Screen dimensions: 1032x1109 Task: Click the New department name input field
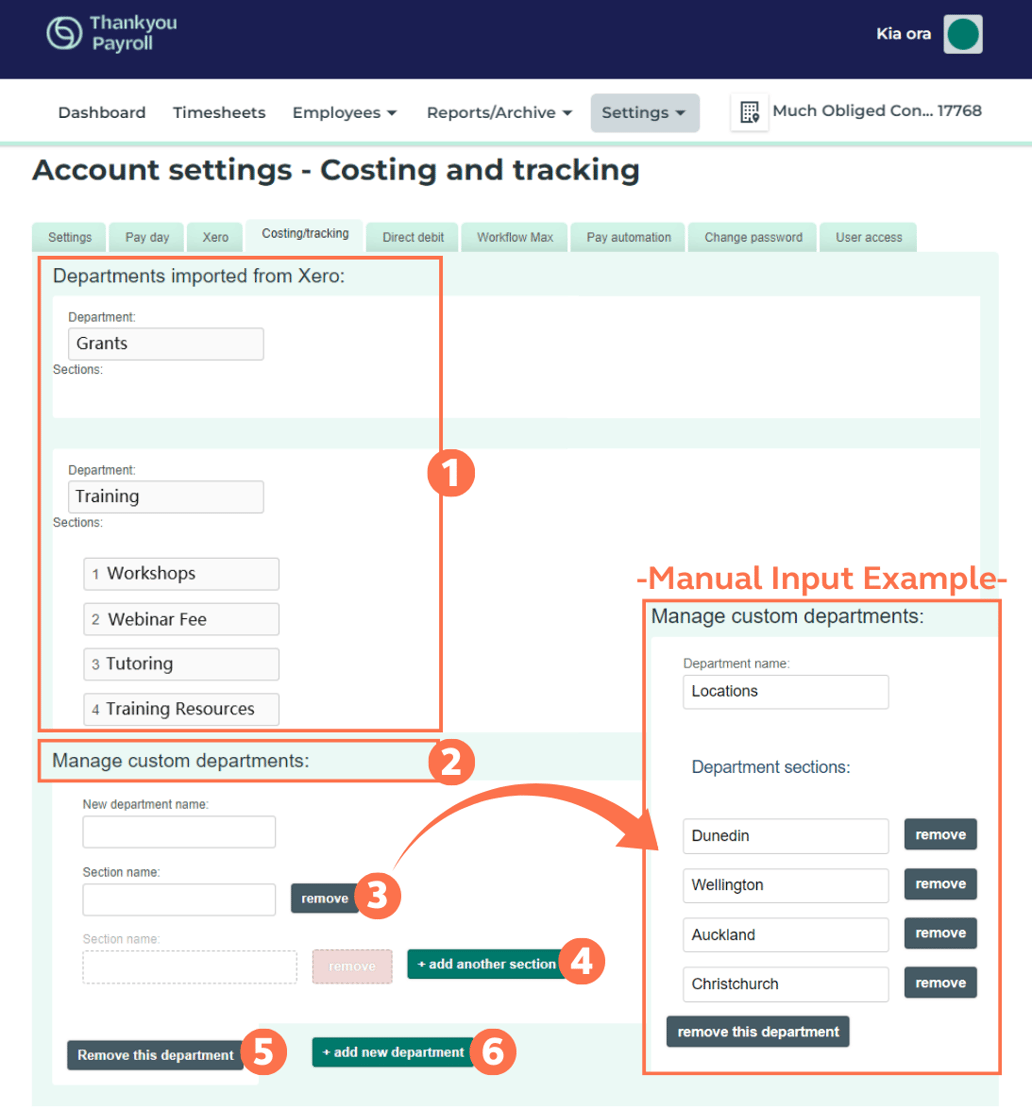tap(178, 831)
